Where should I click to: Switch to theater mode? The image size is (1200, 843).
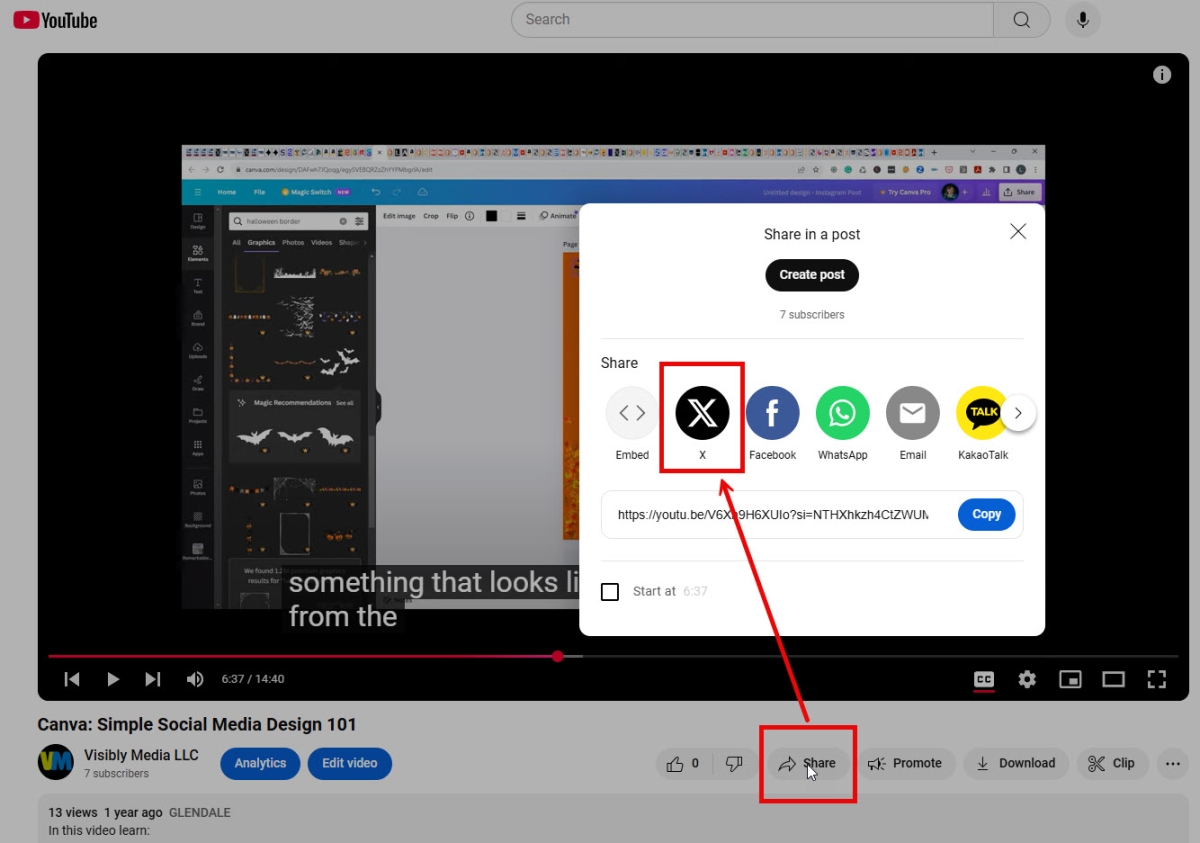(1113, 679)
